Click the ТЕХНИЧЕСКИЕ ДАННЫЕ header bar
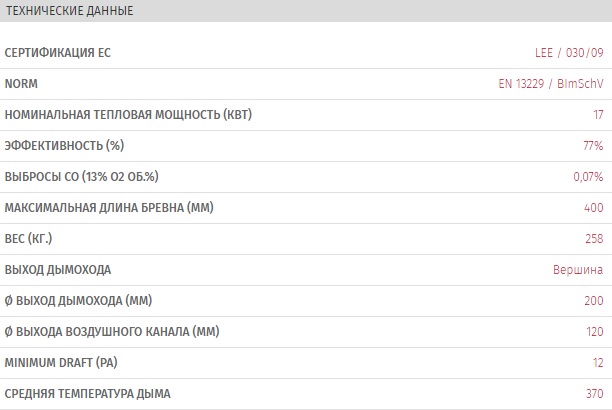Viewport: 612px width, 410px height. 306,11
